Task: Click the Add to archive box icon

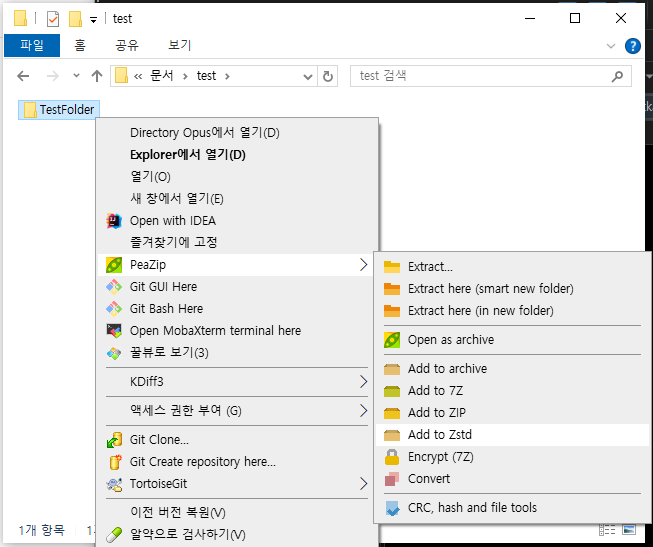Action: click(x=392, y=369)
